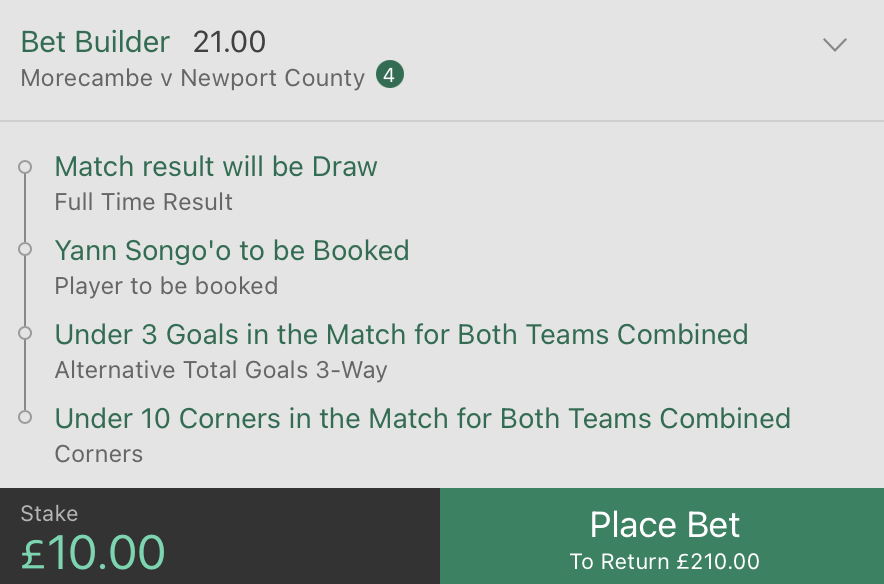This screenshot has height=584, width=884.
Task: Edit the £10.00 stake field
Action: point(220,536)
